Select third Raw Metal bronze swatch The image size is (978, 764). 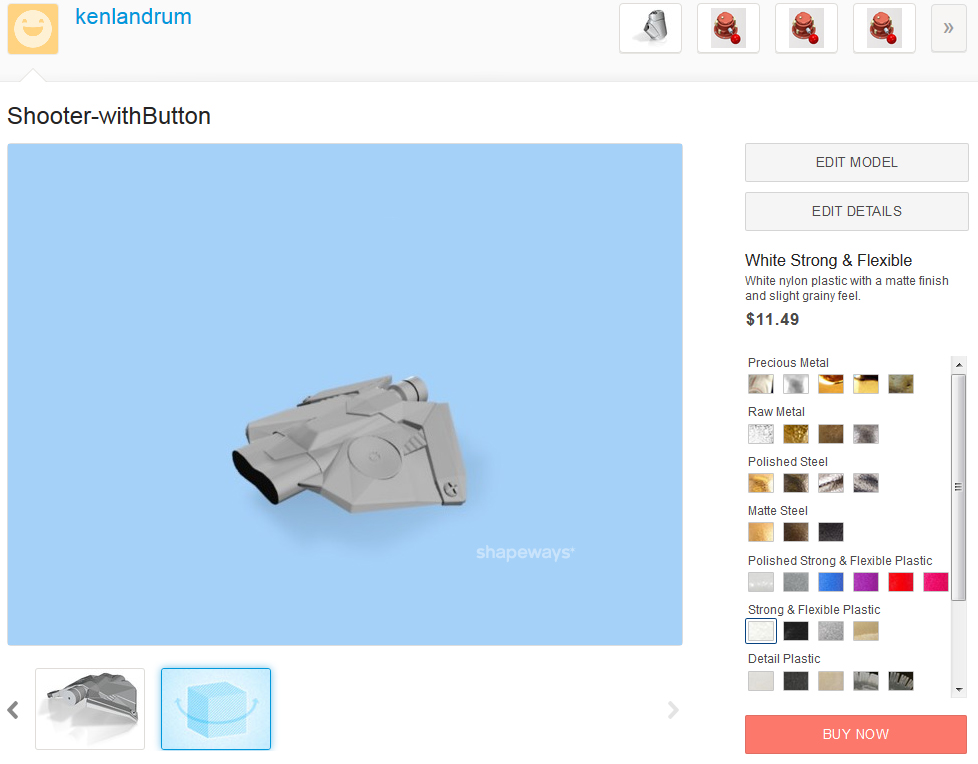[831, 433]
